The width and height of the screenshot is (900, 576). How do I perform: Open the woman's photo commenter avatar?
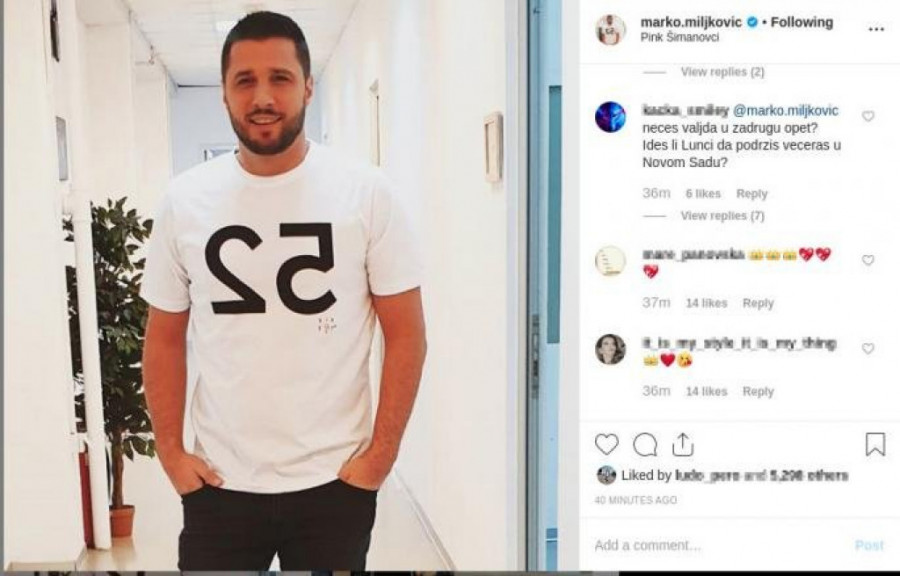pos(610,349)
